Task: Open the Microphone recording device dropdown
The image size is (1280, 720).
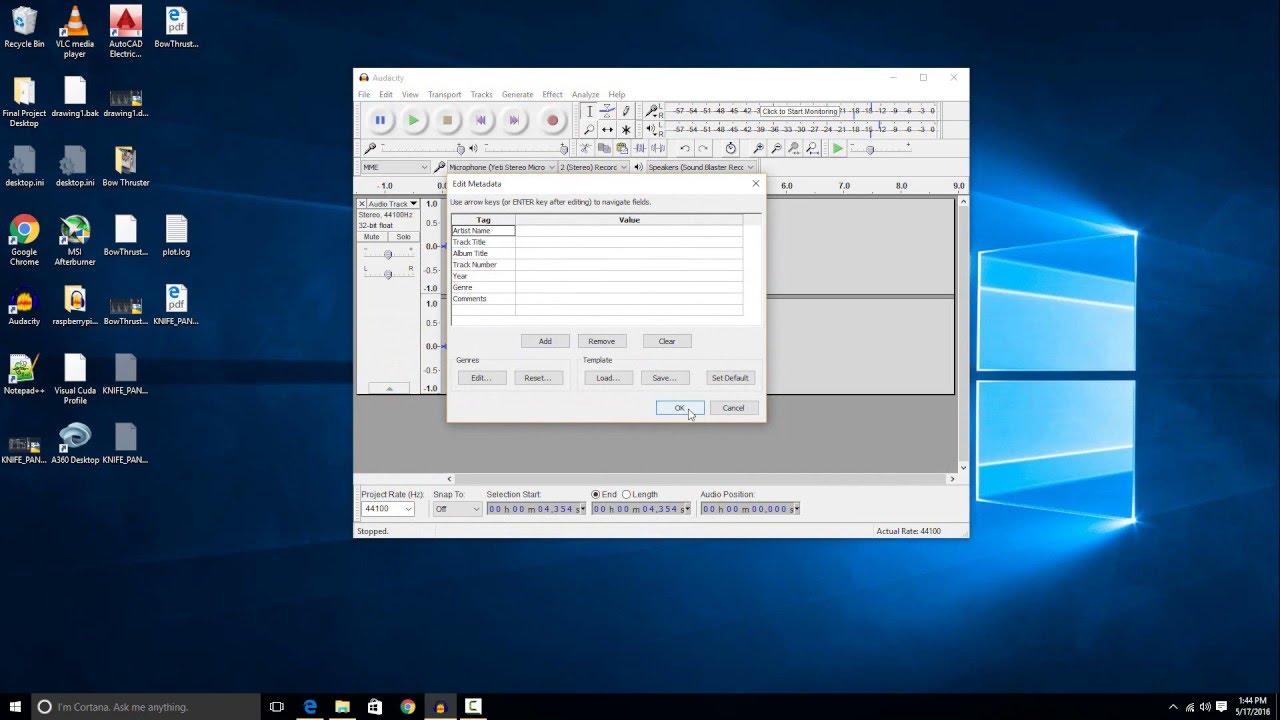Action: pos(501,167)
